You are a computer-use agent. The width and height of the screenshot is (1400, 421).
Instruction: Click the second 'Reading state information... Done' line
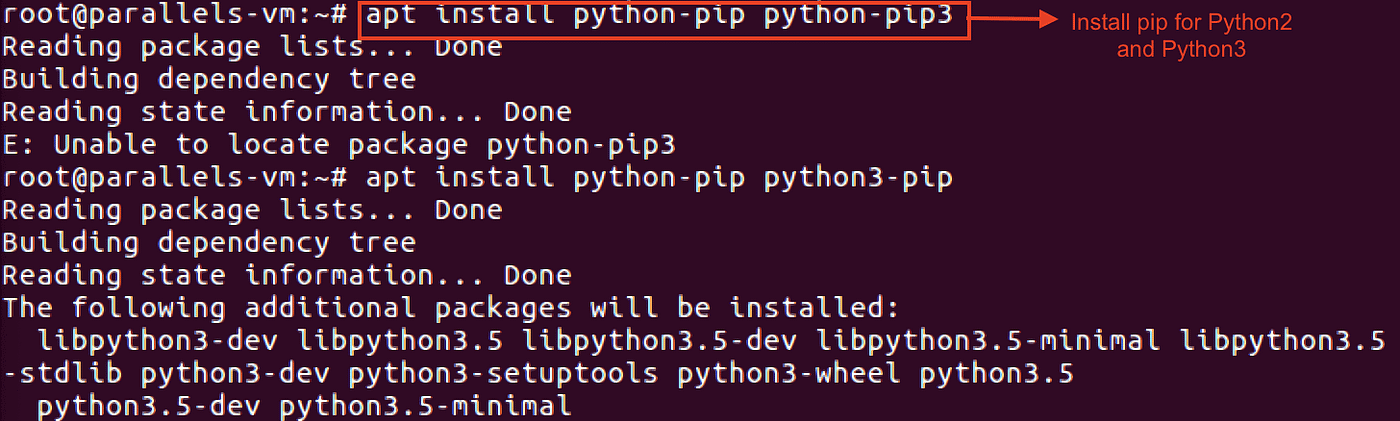point(286,275)
